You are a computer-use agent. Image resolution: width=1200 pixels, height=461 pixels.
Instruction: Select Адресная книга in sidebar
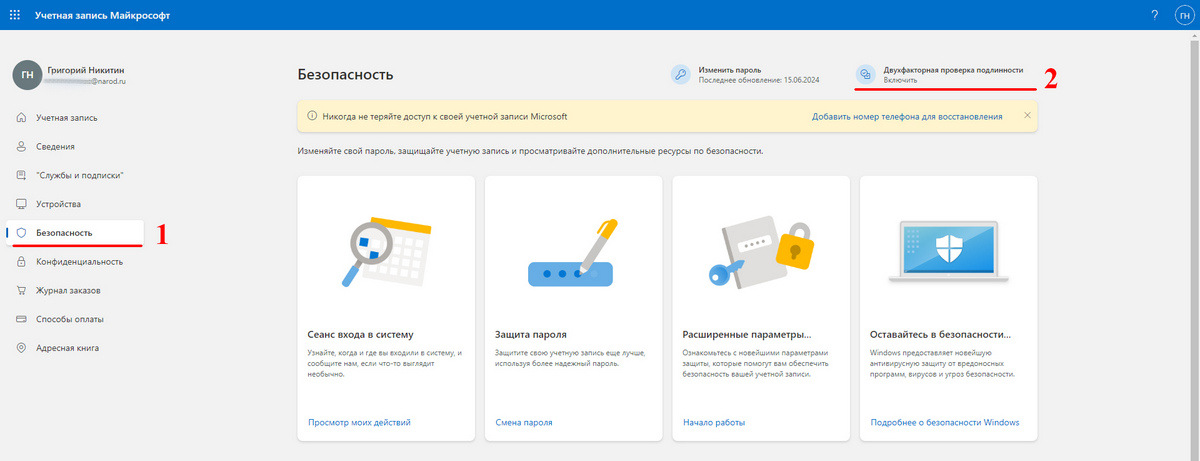tap(67, 348)
